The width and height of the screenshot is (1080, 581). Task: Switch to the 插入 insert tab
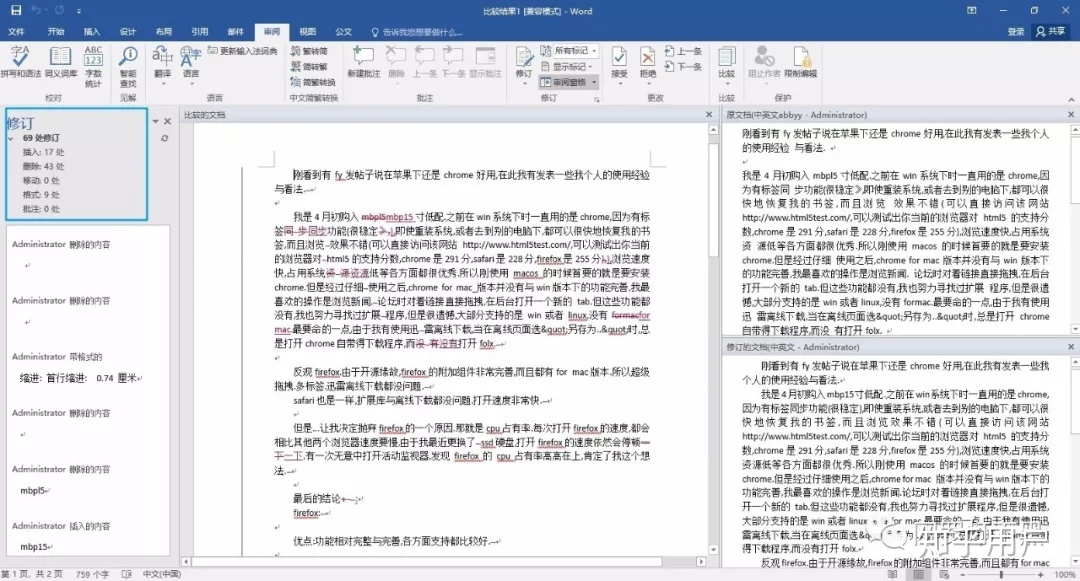[x=92, y=32]
